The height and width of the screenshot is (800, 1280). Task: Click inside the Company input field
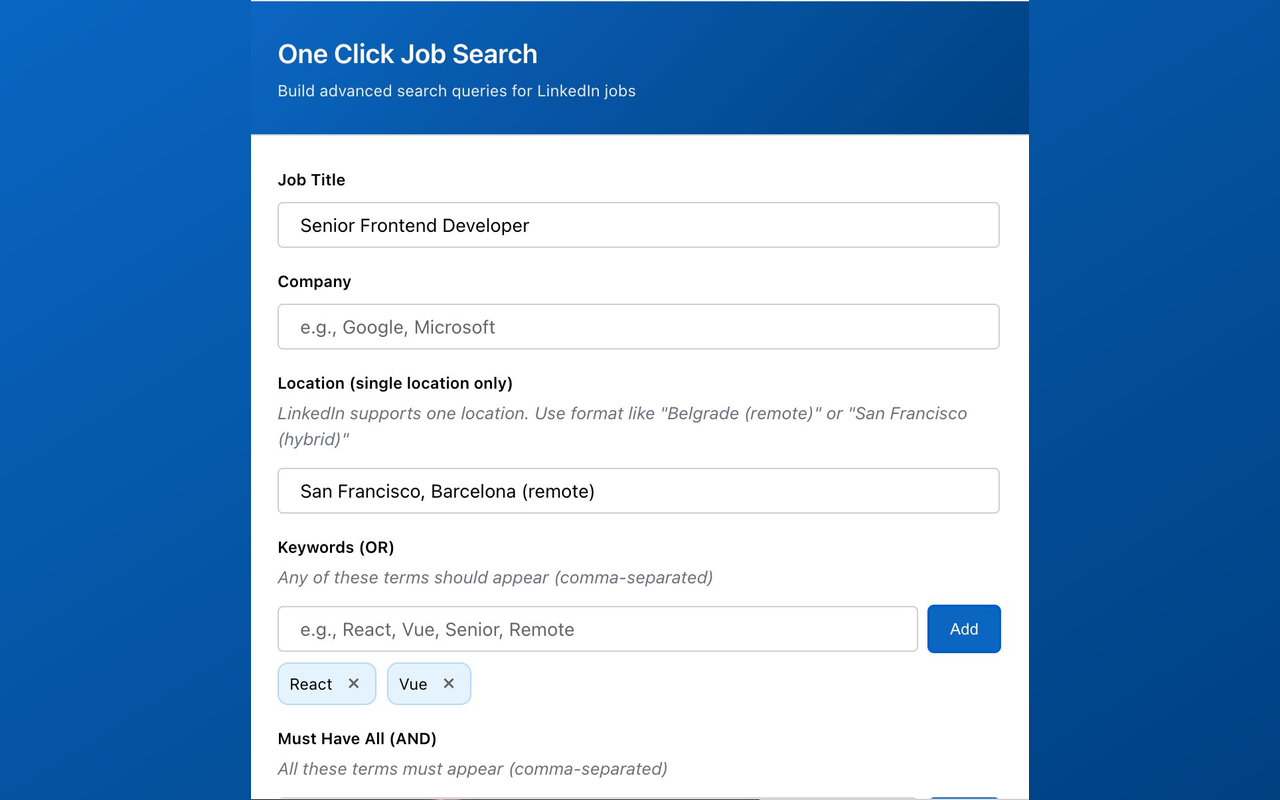638,326
